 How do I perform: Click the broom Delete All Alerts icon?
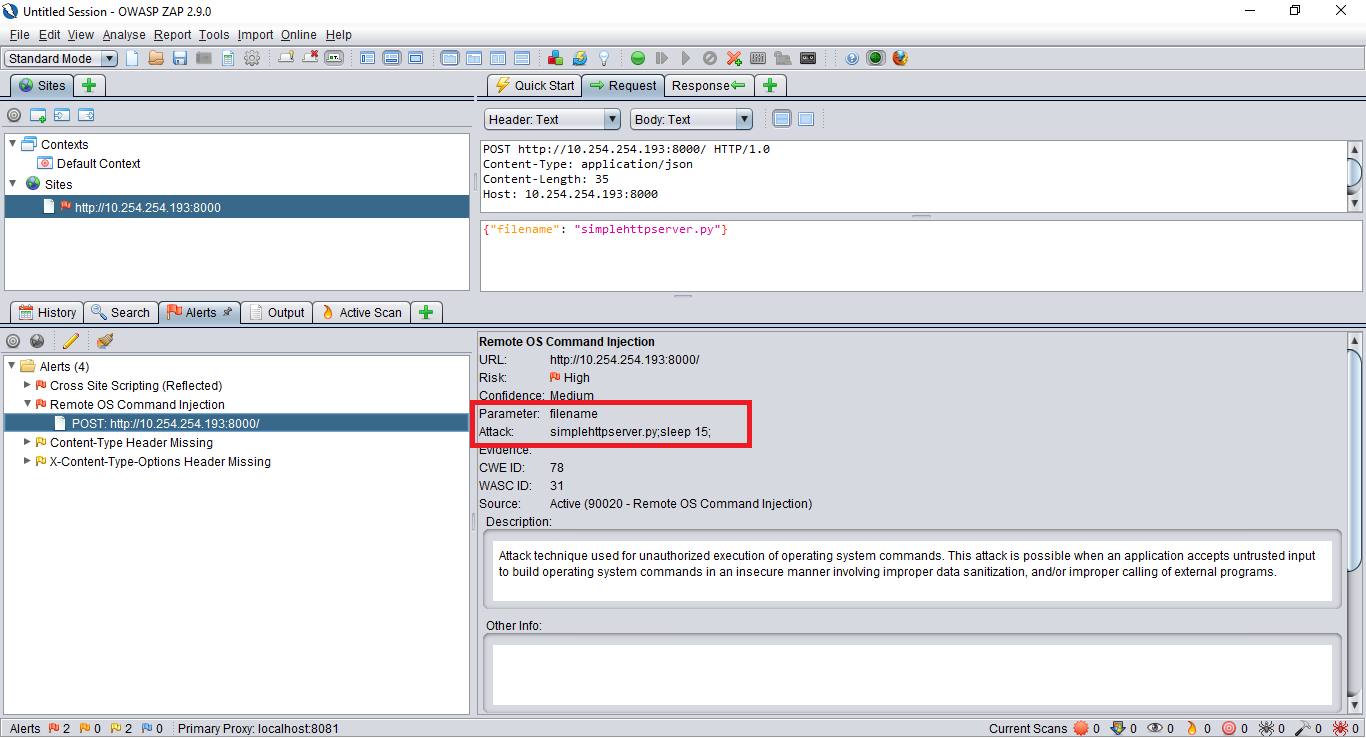(x=105, y=341)
